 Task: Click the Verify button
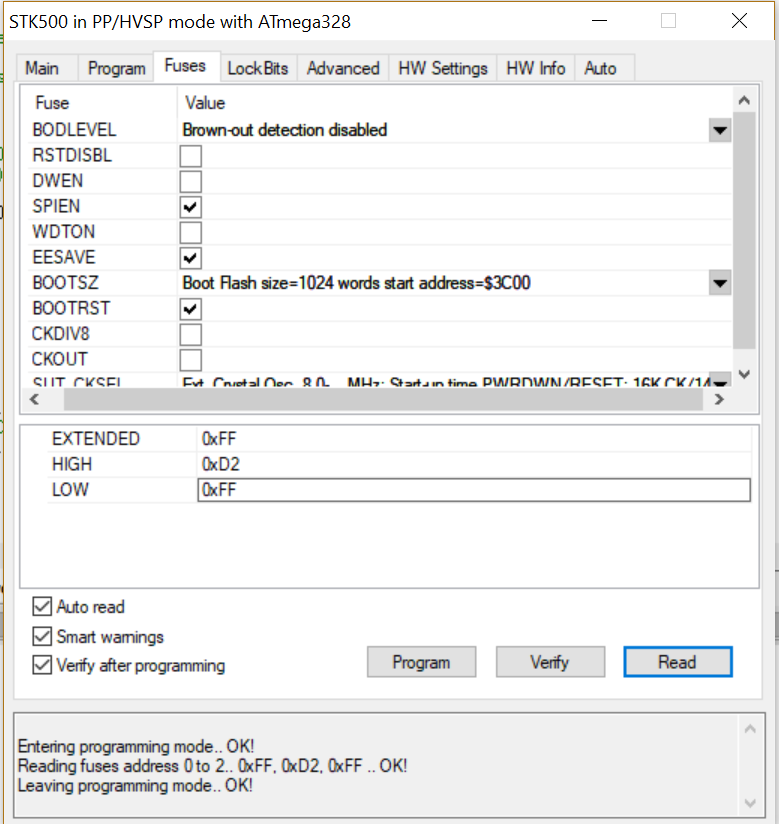tap(550, 662)
